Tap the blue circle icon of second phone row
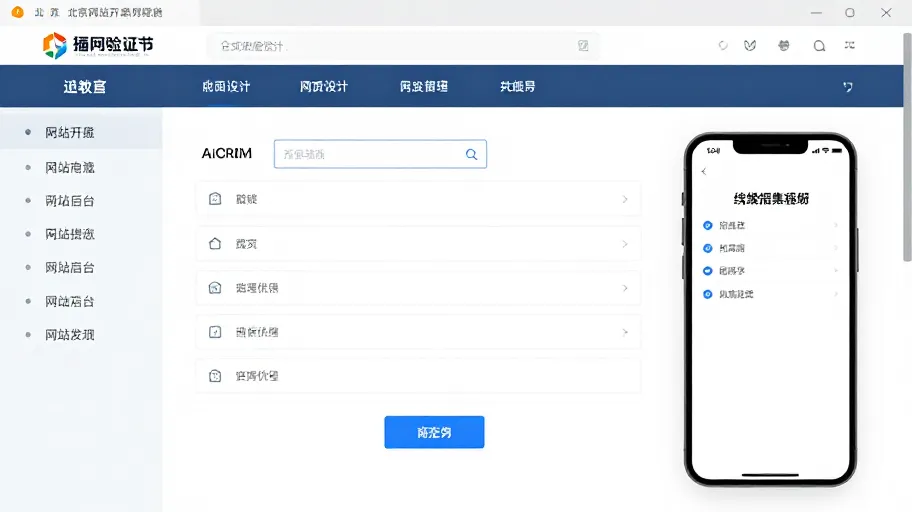 (708, 248)
